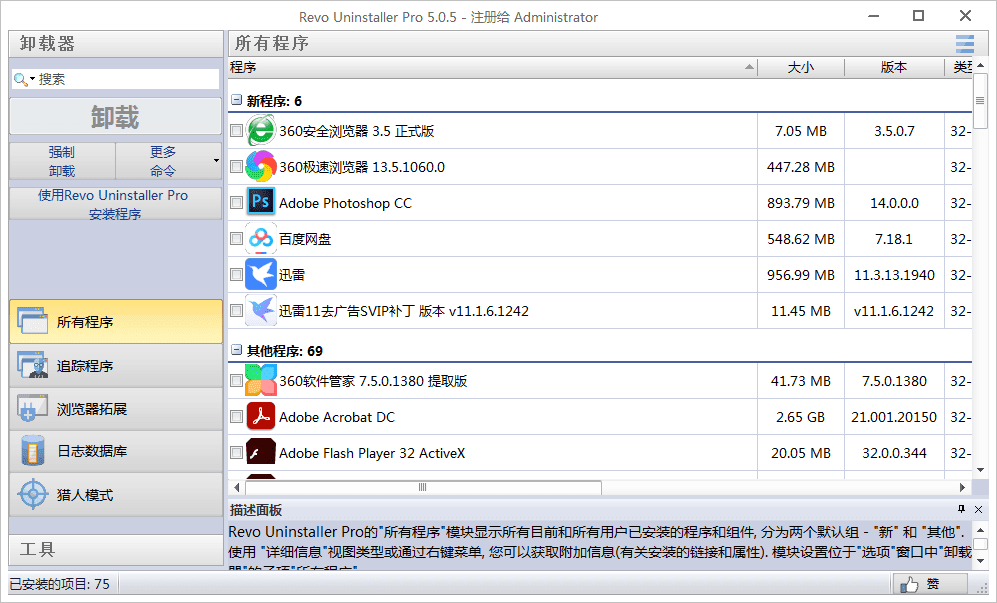Image resolution: width=997 pixels, height=603 pixels.
Task: Collapse the 新程序: 6 group
Action: (237, 100)
